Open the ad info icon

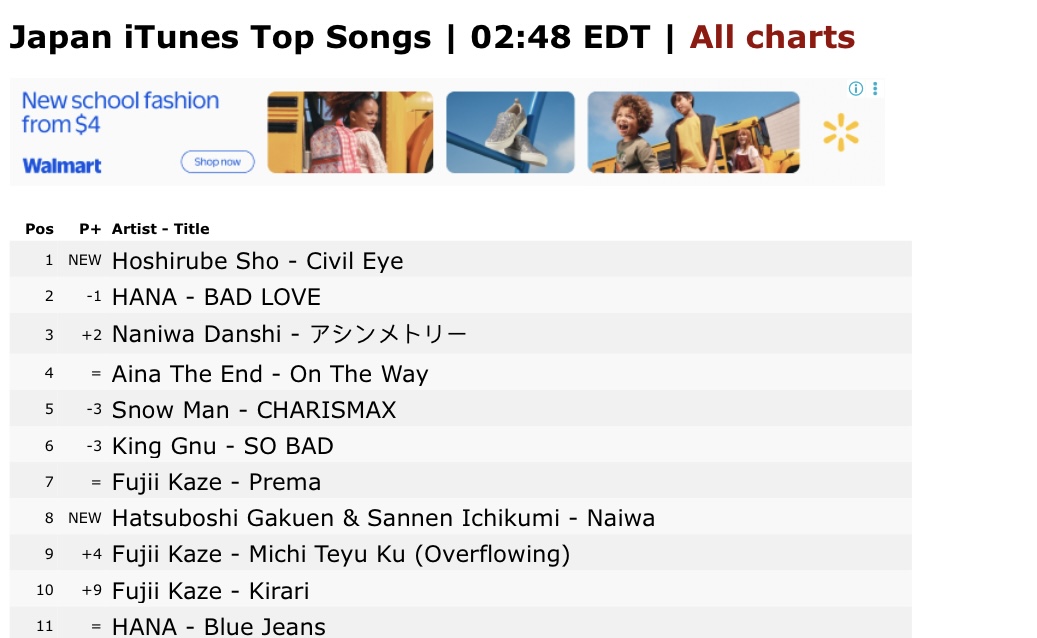pos(855,89)
